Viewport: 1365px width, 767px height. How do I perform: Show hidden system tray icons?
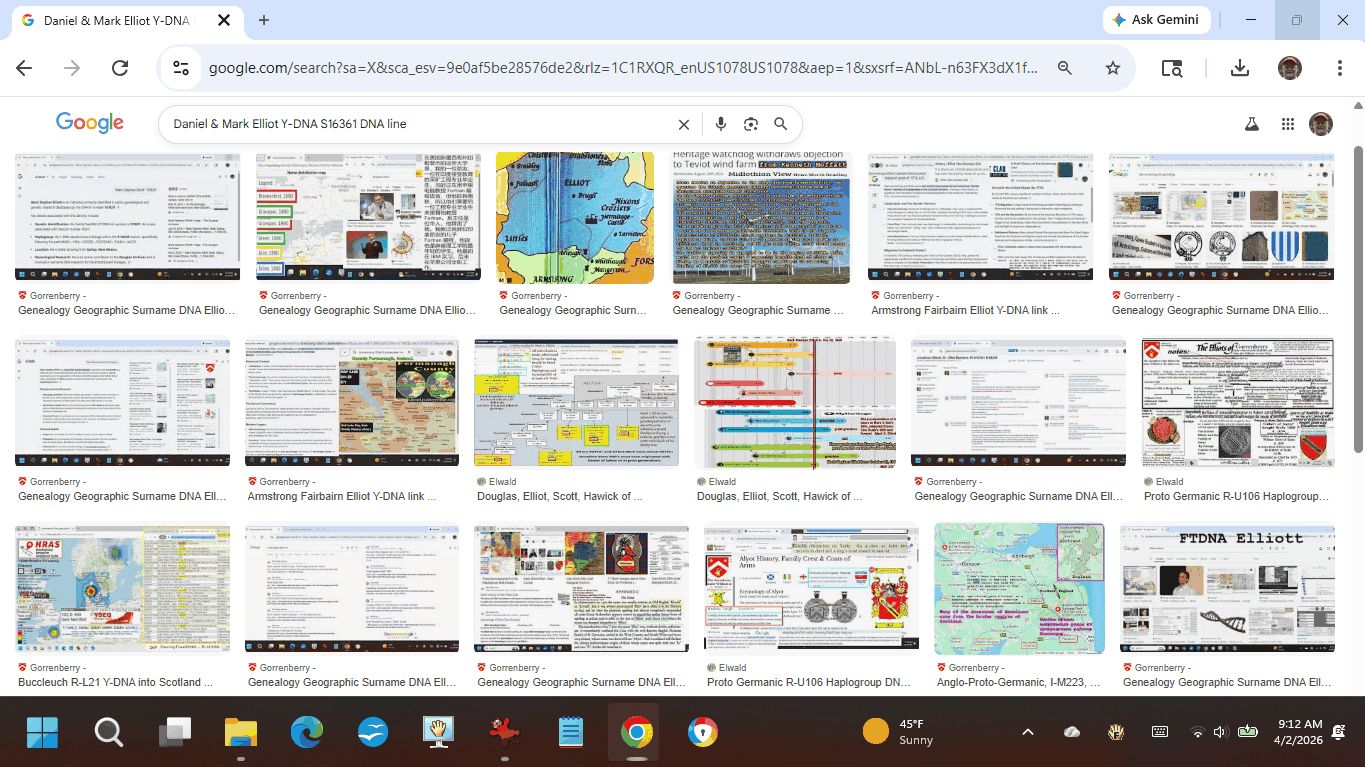[1027, 732]
